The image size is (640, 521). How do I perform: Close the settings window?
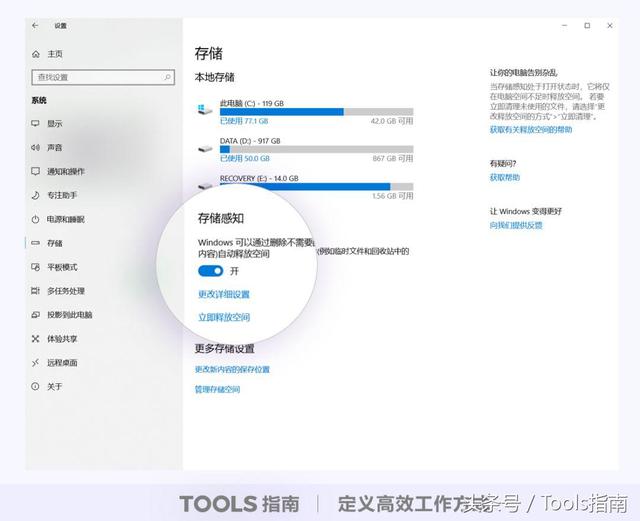(610, 25)
